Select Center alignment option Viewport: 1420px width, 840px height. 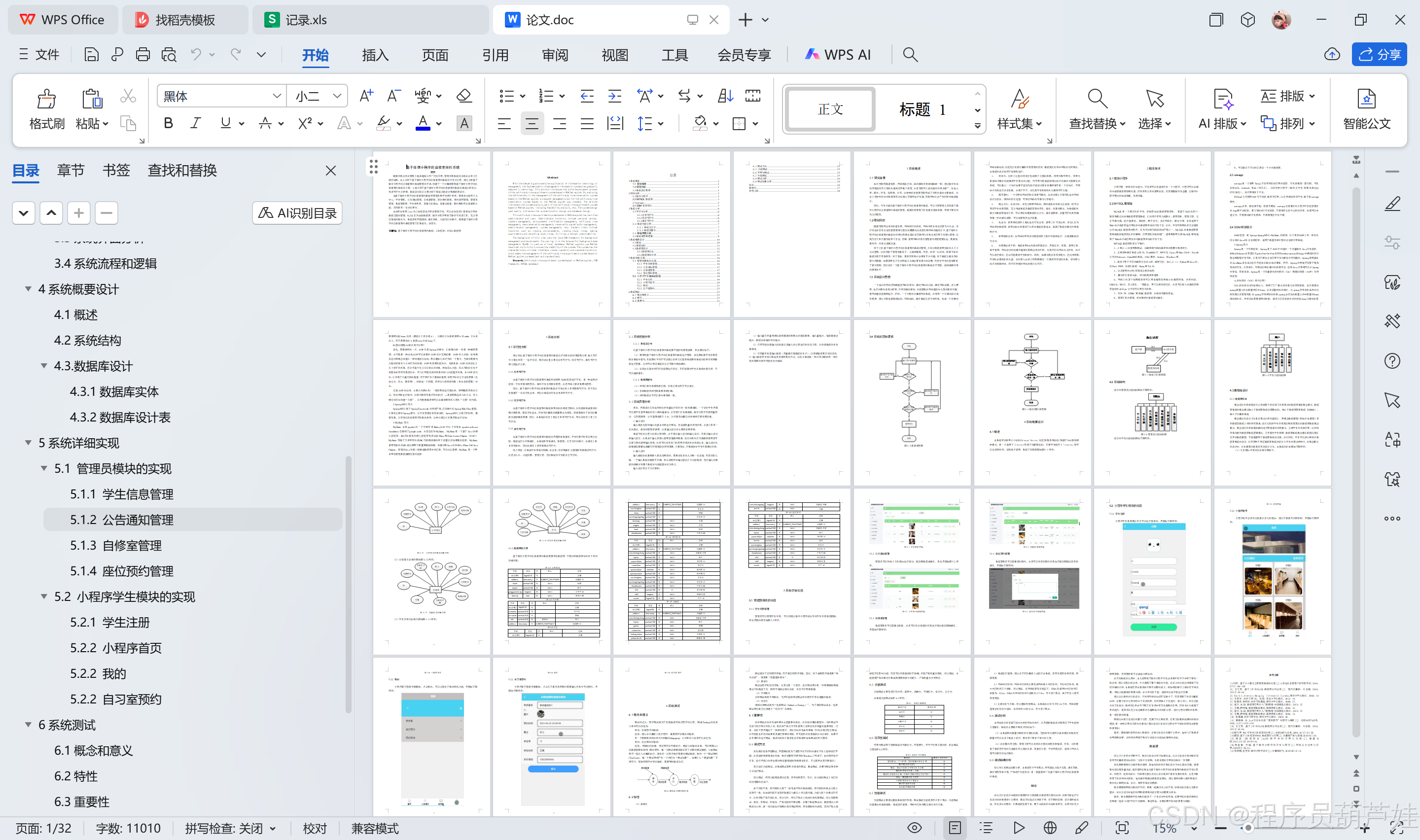point(532,123)
